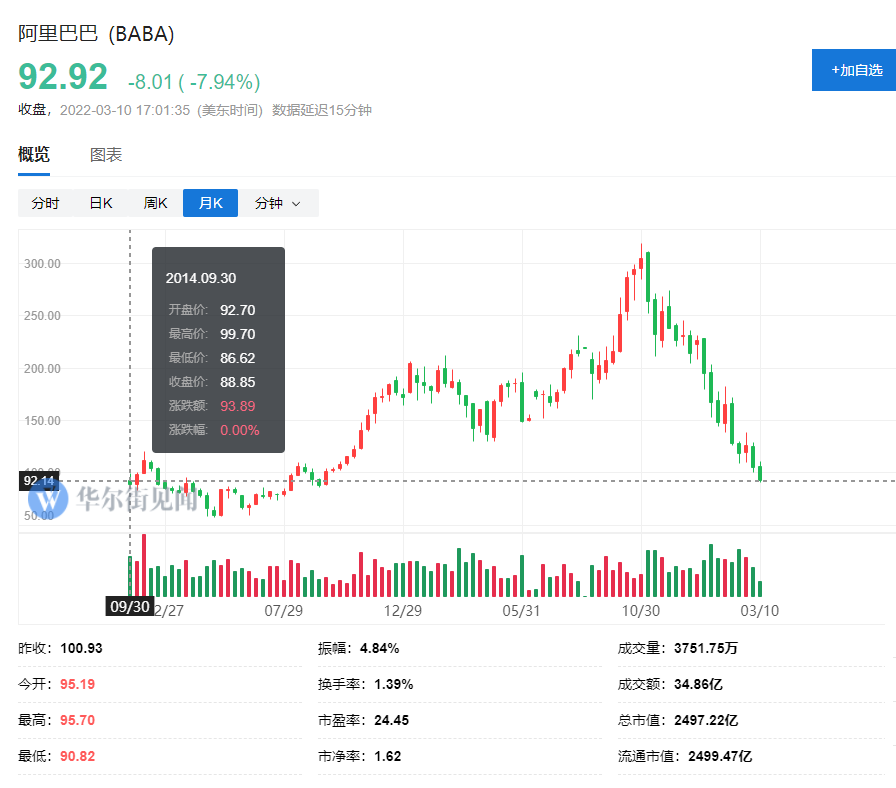Click the 07/29 date on the x-axis
This screenshot has width=896, height=788.
(283, 609)
